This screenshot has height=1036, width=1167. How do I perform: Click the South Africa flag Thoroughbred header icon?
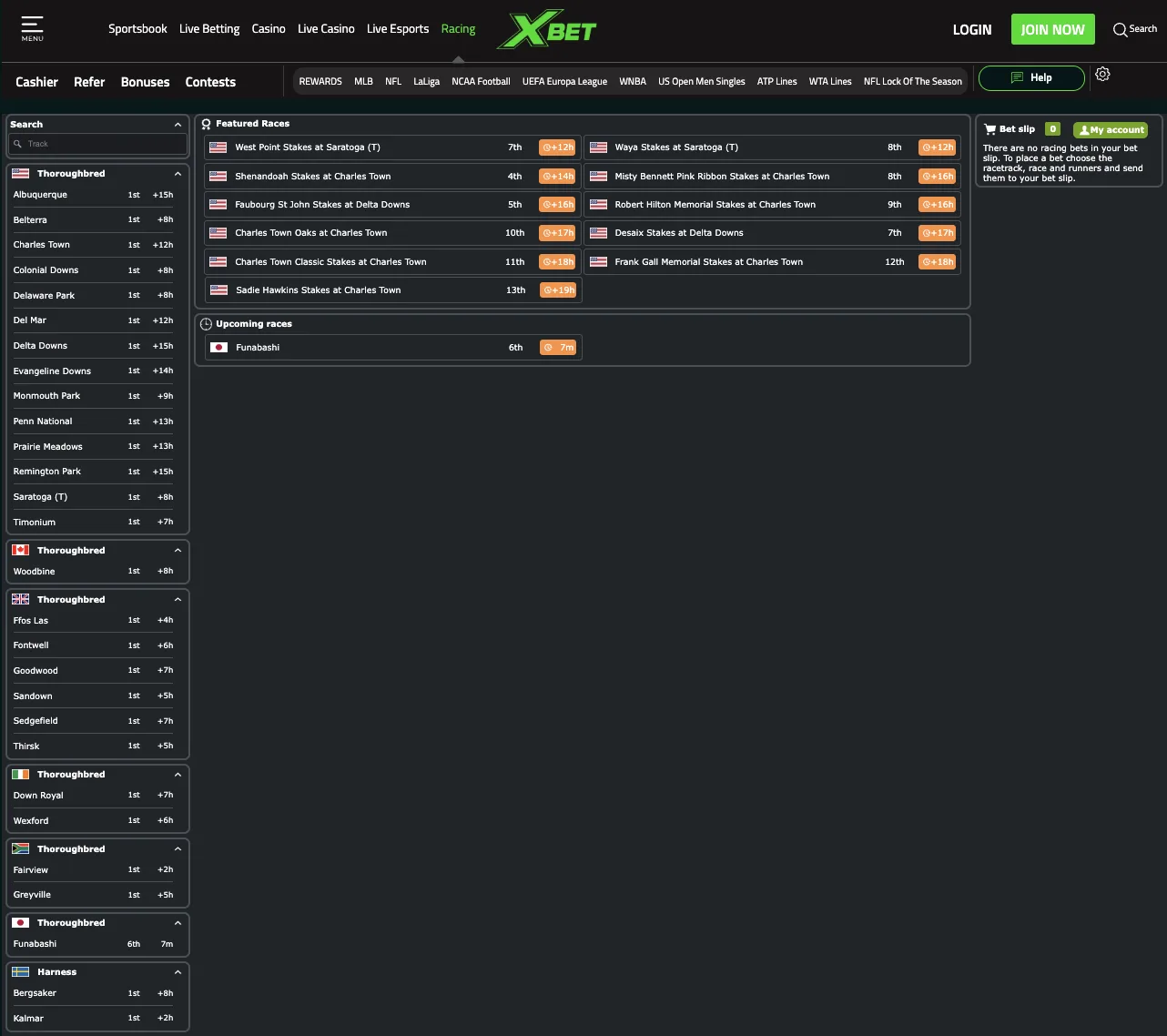point(21,849)
